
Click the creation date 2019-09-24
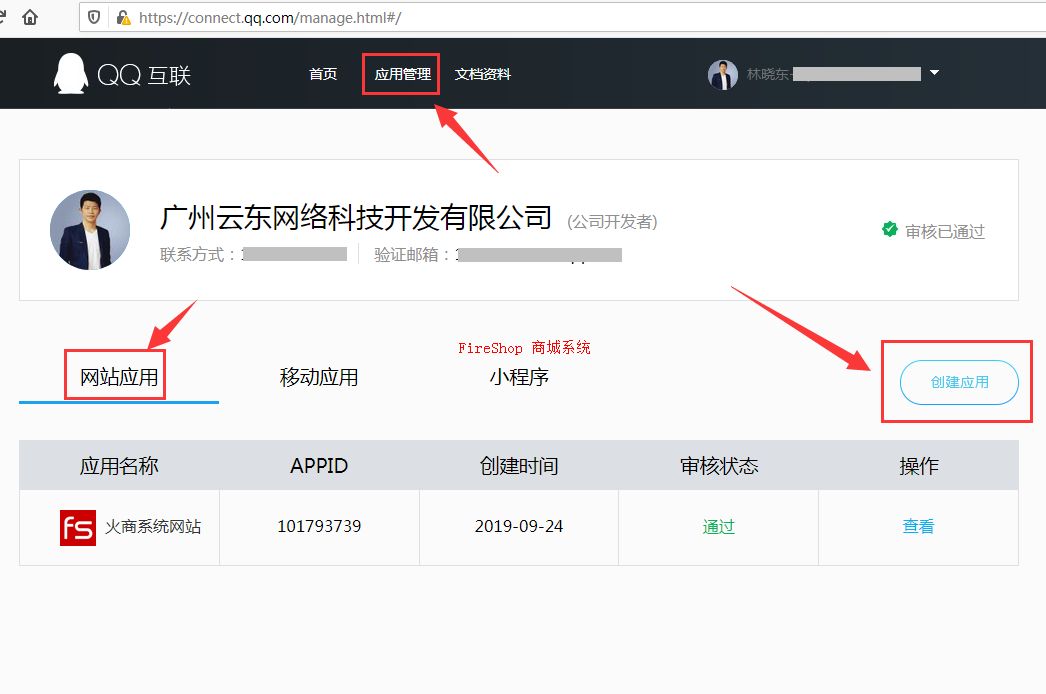(519, 527)
